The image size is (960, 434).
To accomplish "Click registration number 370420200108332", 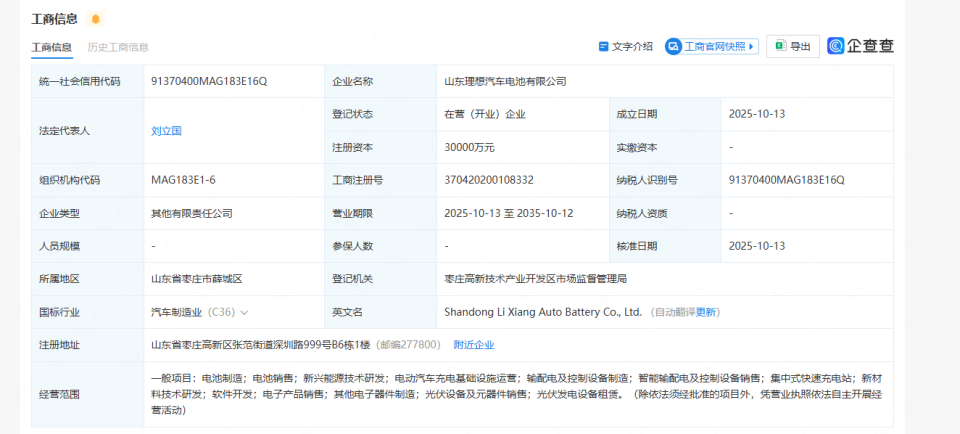I will tap(489, 180).
